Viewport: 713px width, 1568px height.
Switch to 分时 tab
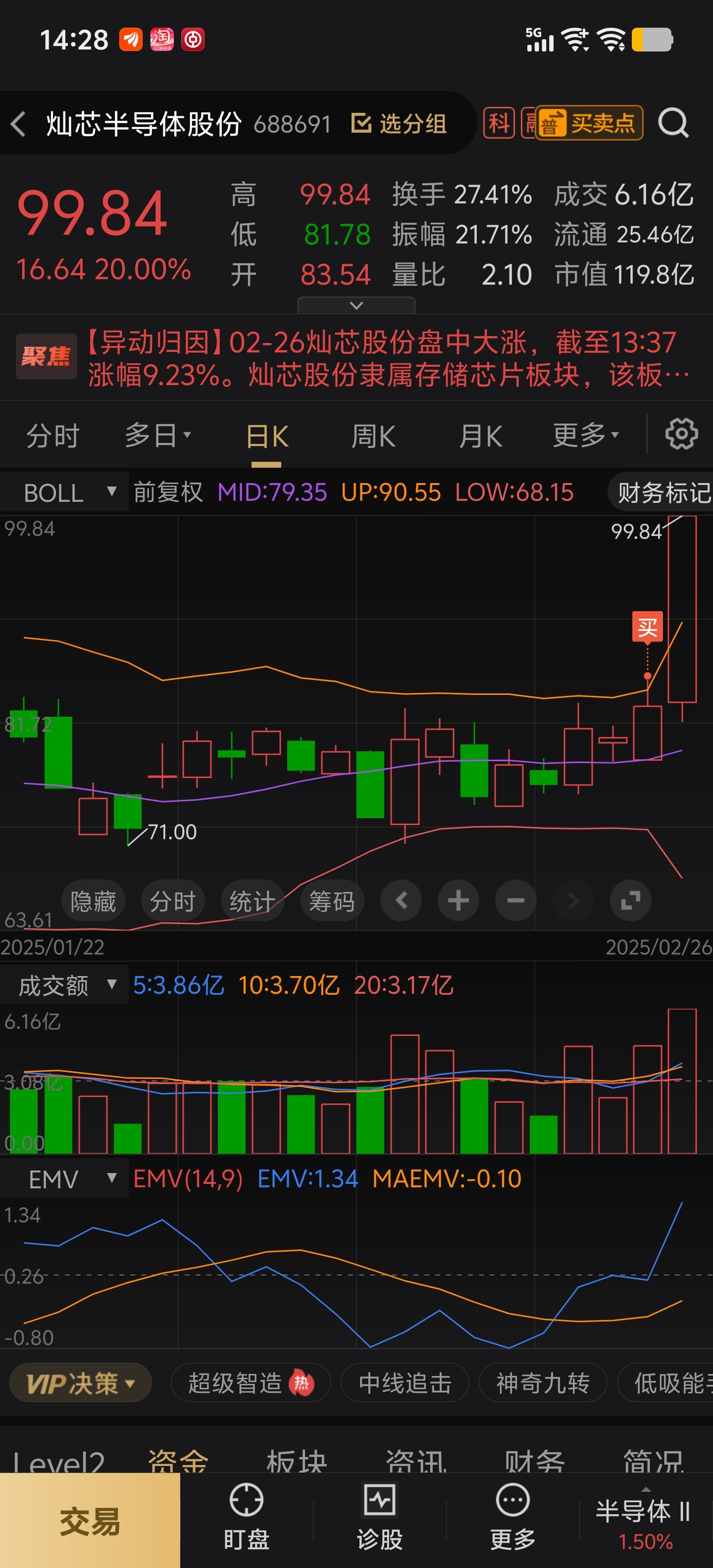tap(53, 436)
